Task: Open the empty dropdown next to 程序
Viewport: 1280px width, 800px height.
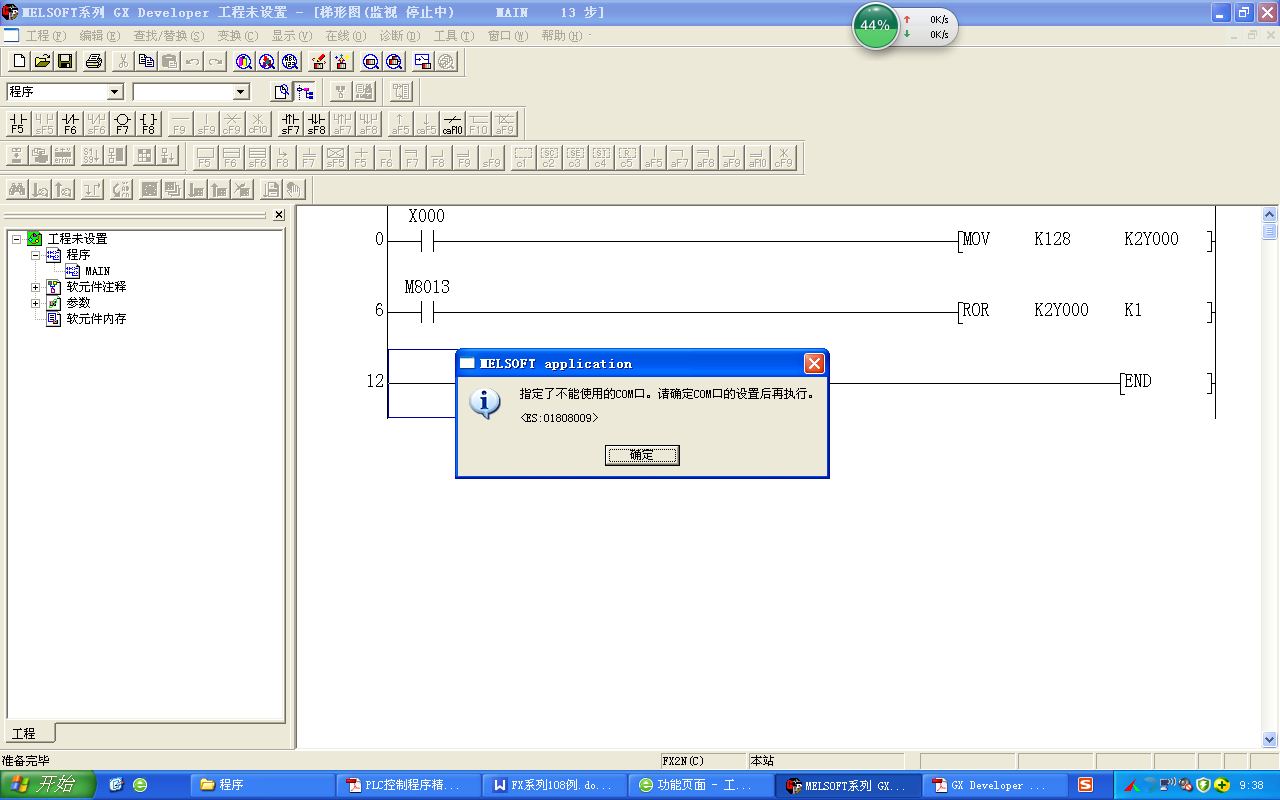Action: tap(240, 92)
